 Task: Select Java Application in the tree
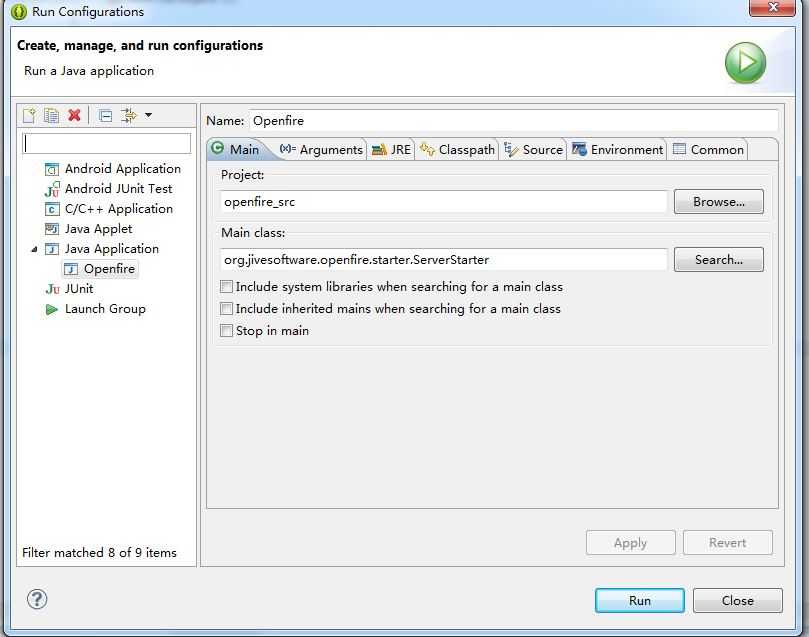pyautogui.click(x=112, y=249)
